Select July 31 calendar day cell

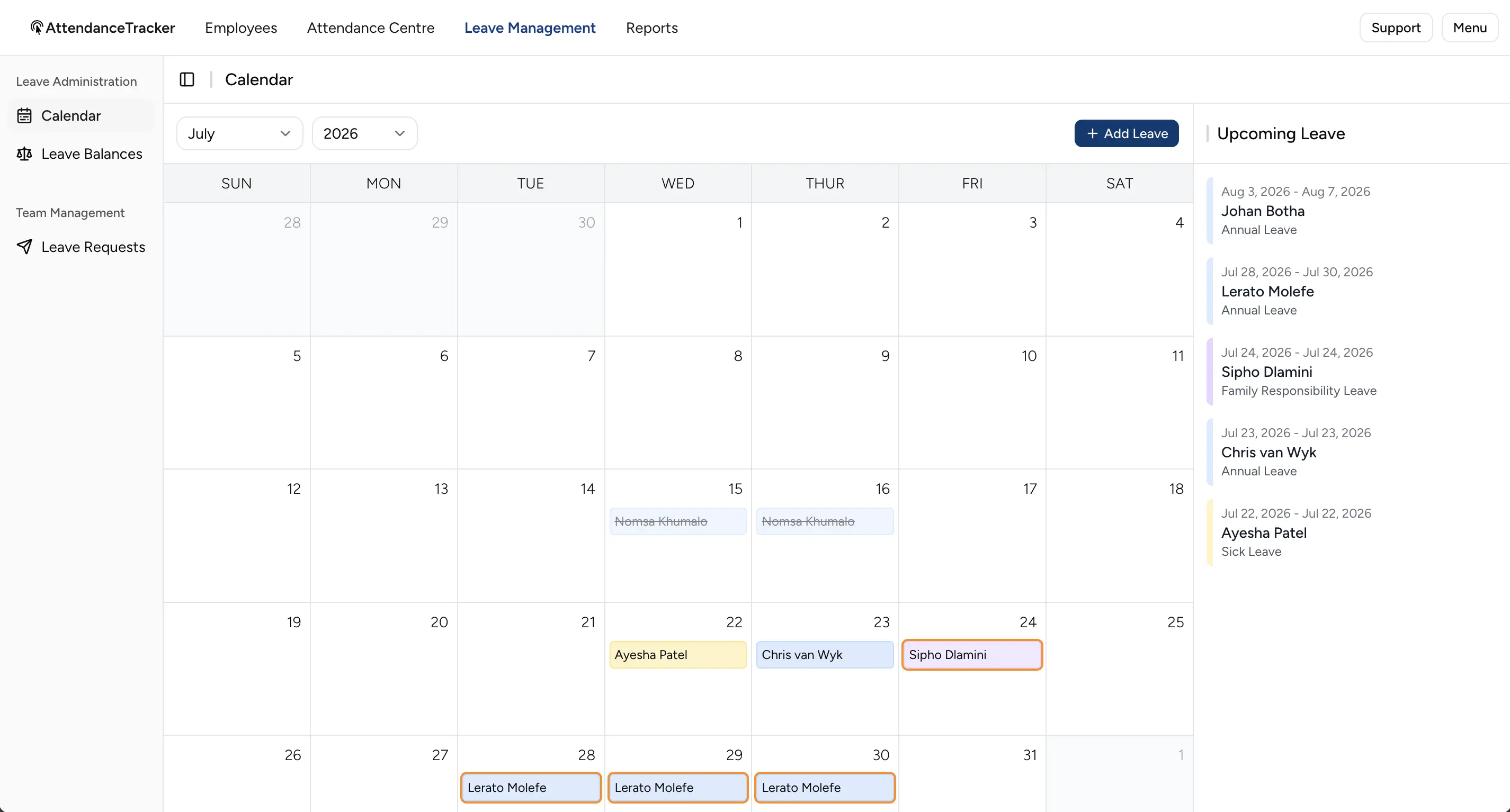click(x=972, y=774)
